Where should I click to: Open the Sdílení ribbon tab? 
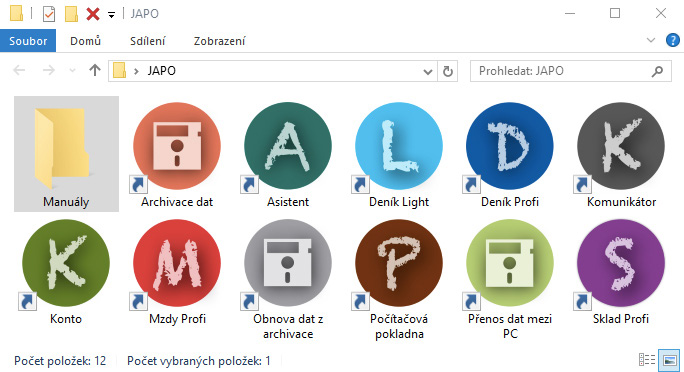coord(147,41)
